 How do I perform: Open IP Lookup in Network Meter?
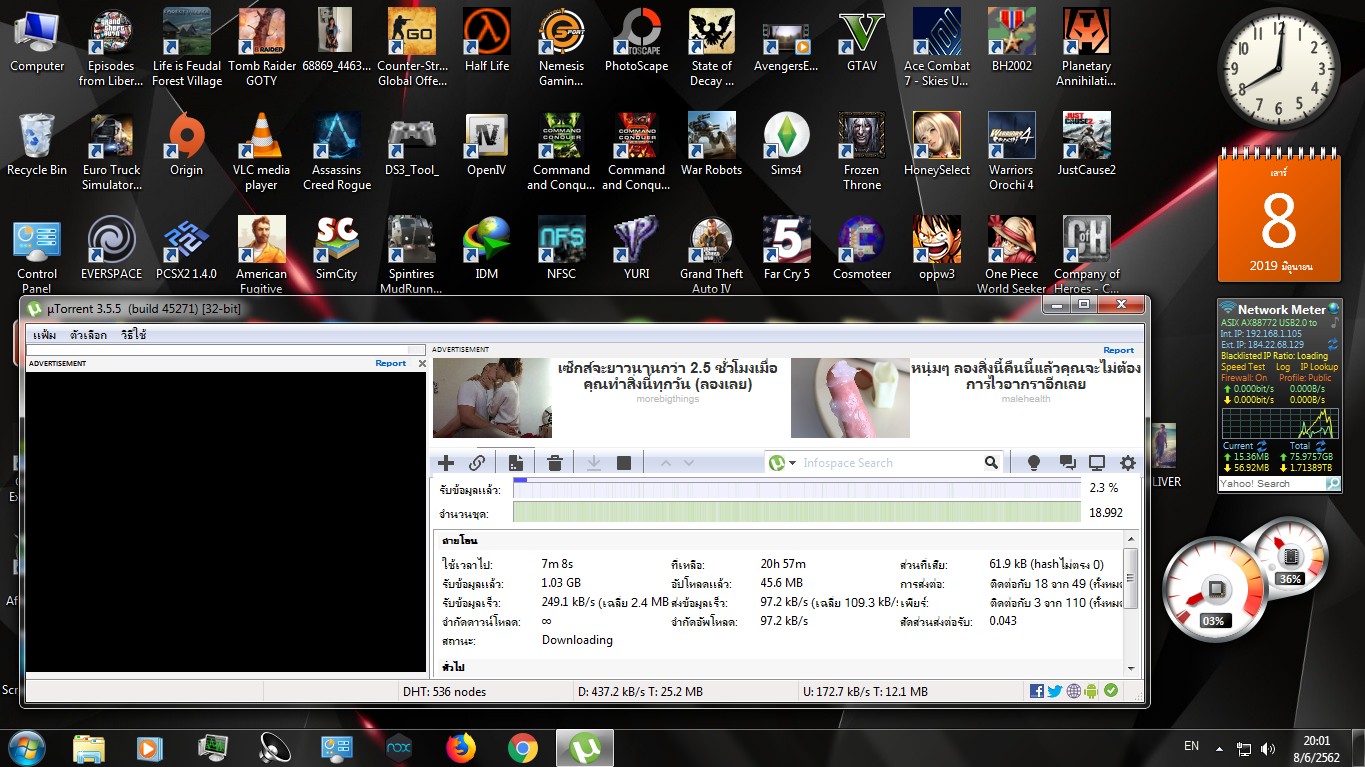pos(1319,367)
